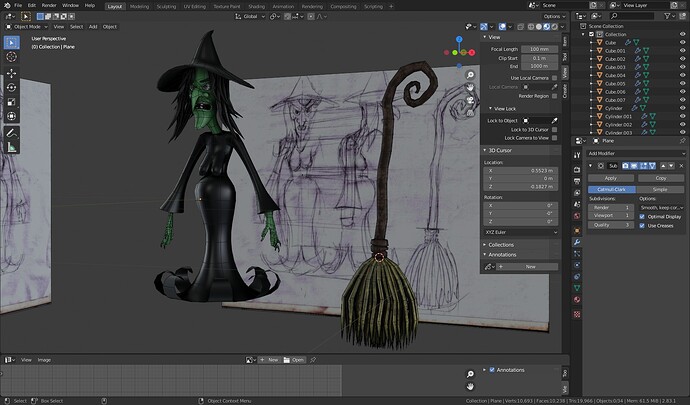Click the Lock to Object eyedropper
The image size is (690, 405).
(x=554, y=121)
